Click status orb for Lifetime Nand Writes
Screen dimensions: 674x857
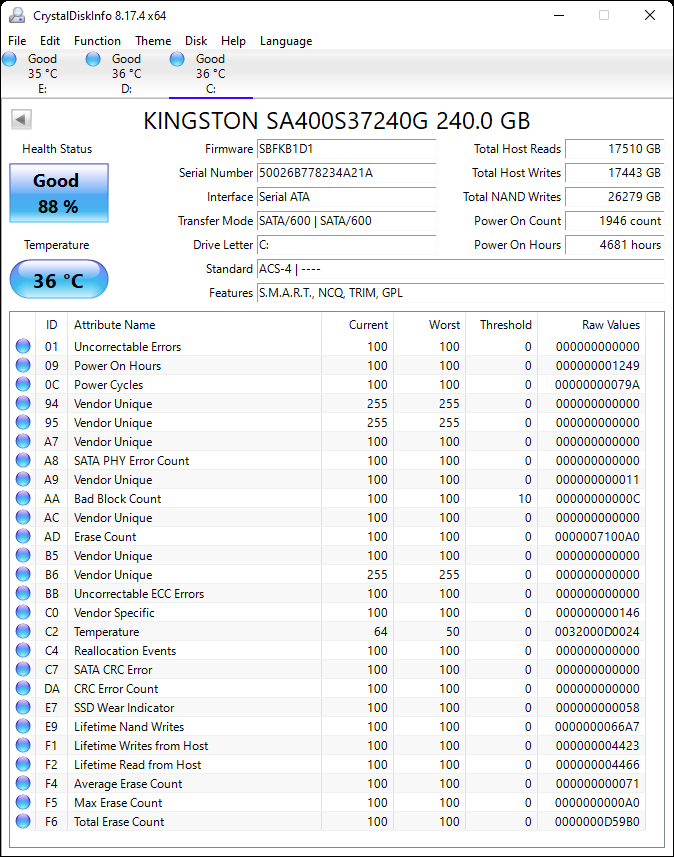(23, 726)
